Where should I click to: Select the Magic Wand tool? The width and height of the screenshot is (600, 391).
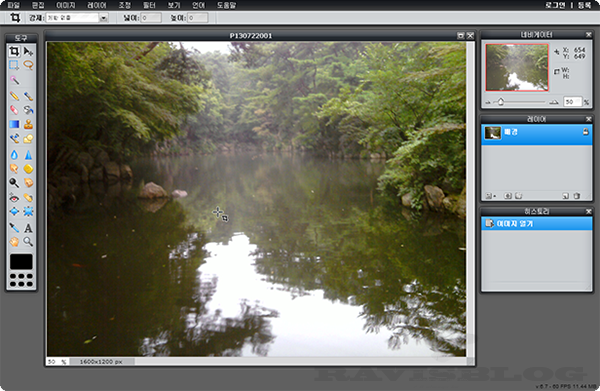[x=14, y=80]
